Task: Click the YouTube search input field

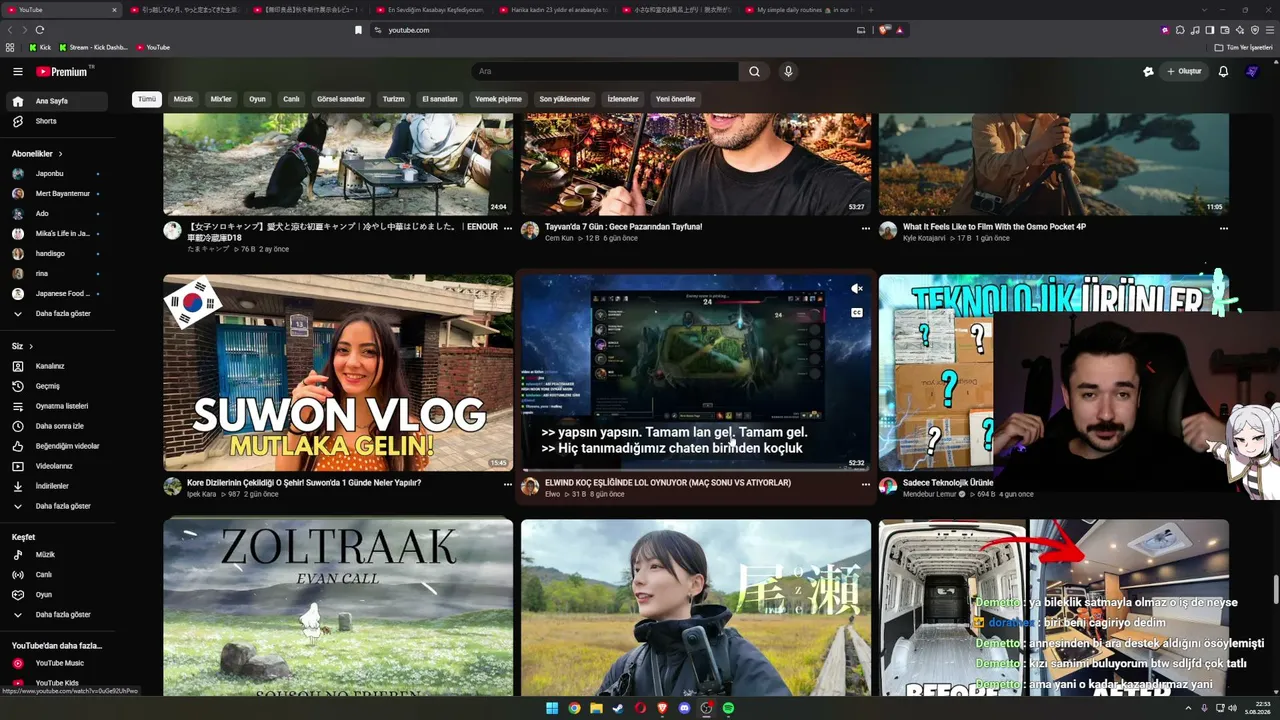Action: pos(605,72)
